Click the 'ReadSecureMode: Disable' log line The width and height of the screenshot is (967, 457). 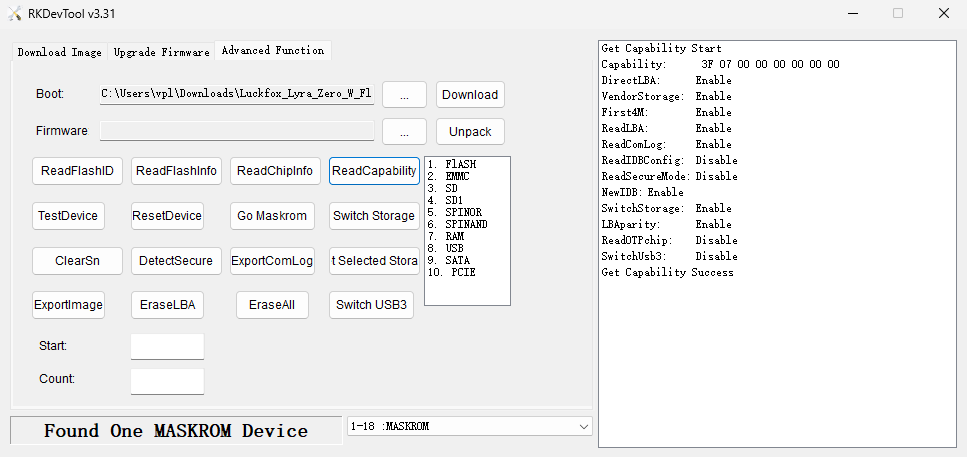point(669,176)
